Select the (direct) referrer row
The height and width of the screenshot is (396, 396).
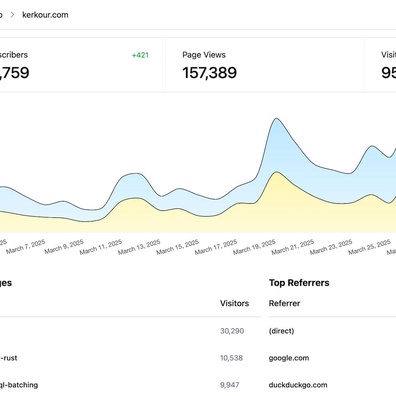[332, 331]
